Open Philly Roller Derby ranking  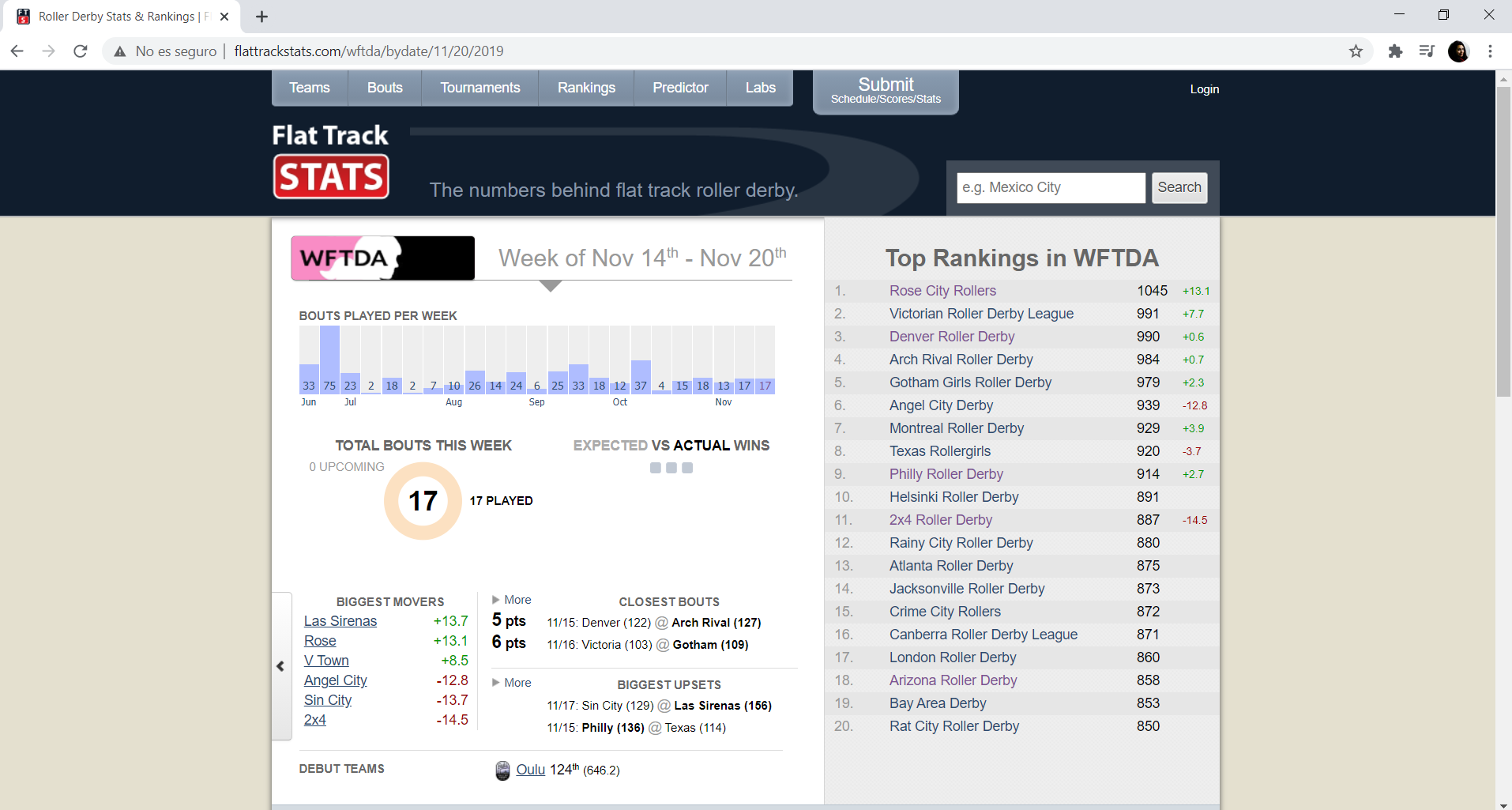coord(946,474)
